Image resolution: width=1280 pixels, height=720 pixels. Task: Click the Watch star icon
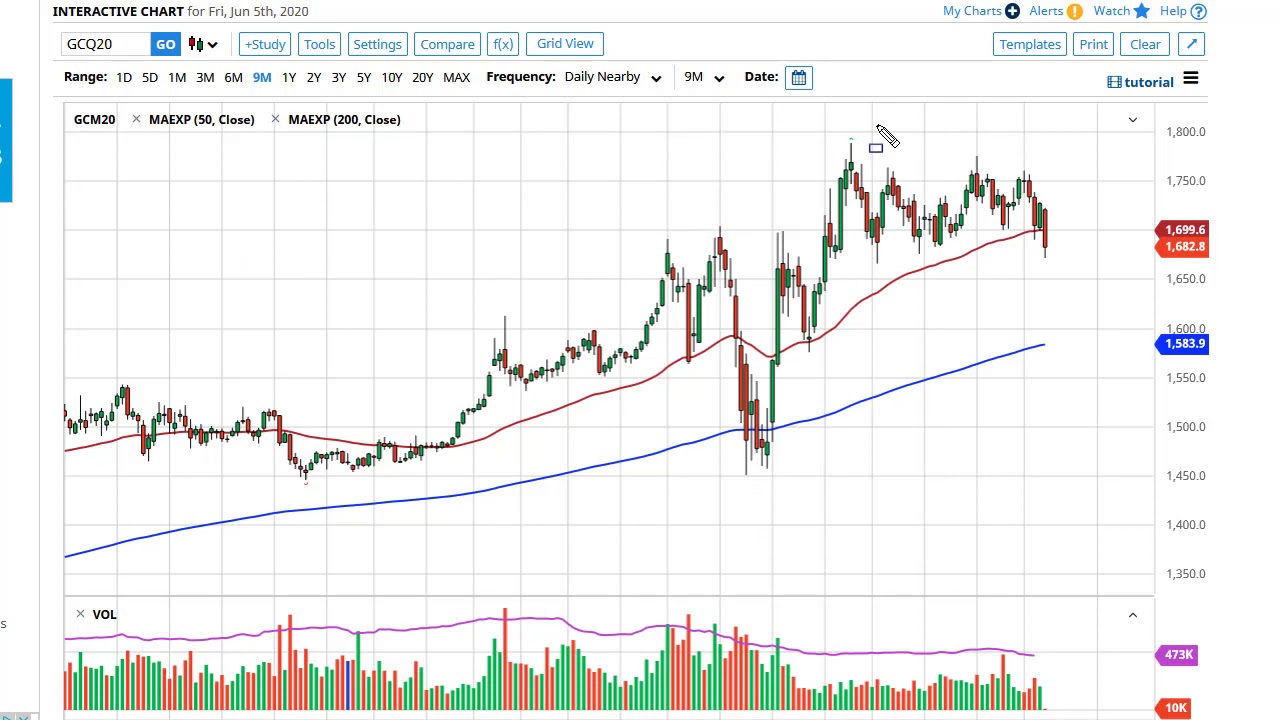coord(1141,11)
